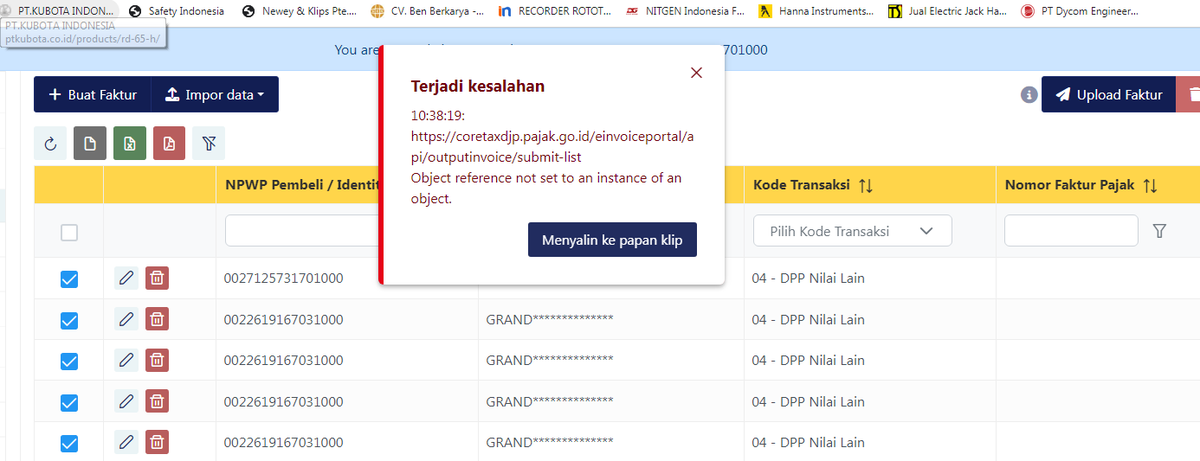1200x461 pixels.
Task: Open the PT Dycom Engineer... bookmark
Action: (1080, 11)
